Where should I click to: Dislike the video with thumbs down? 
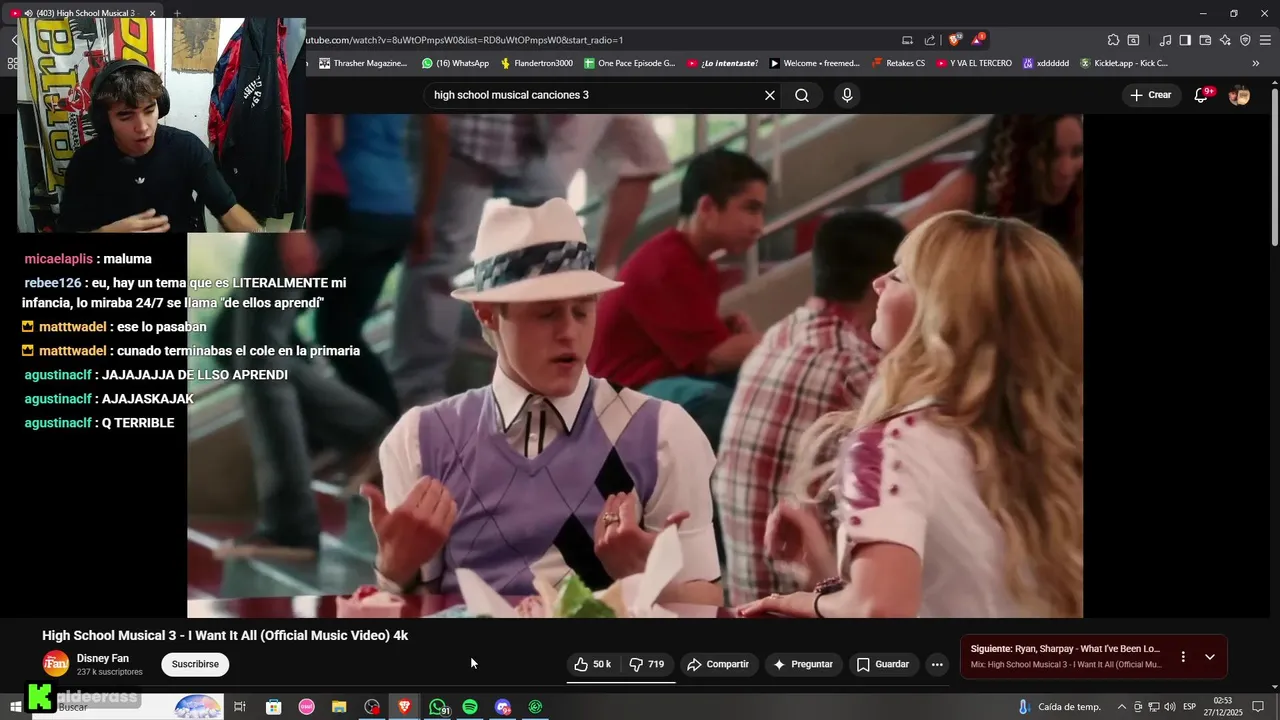click(x=647, y=664)
